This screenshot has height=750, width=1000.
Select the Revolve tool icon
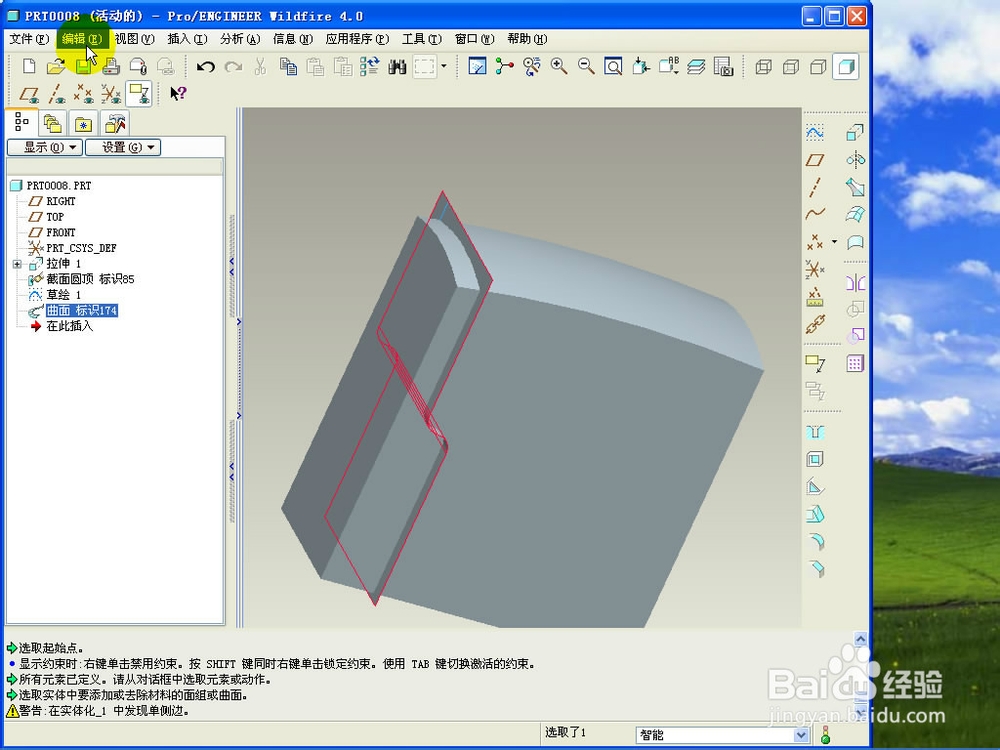[855, 160]
